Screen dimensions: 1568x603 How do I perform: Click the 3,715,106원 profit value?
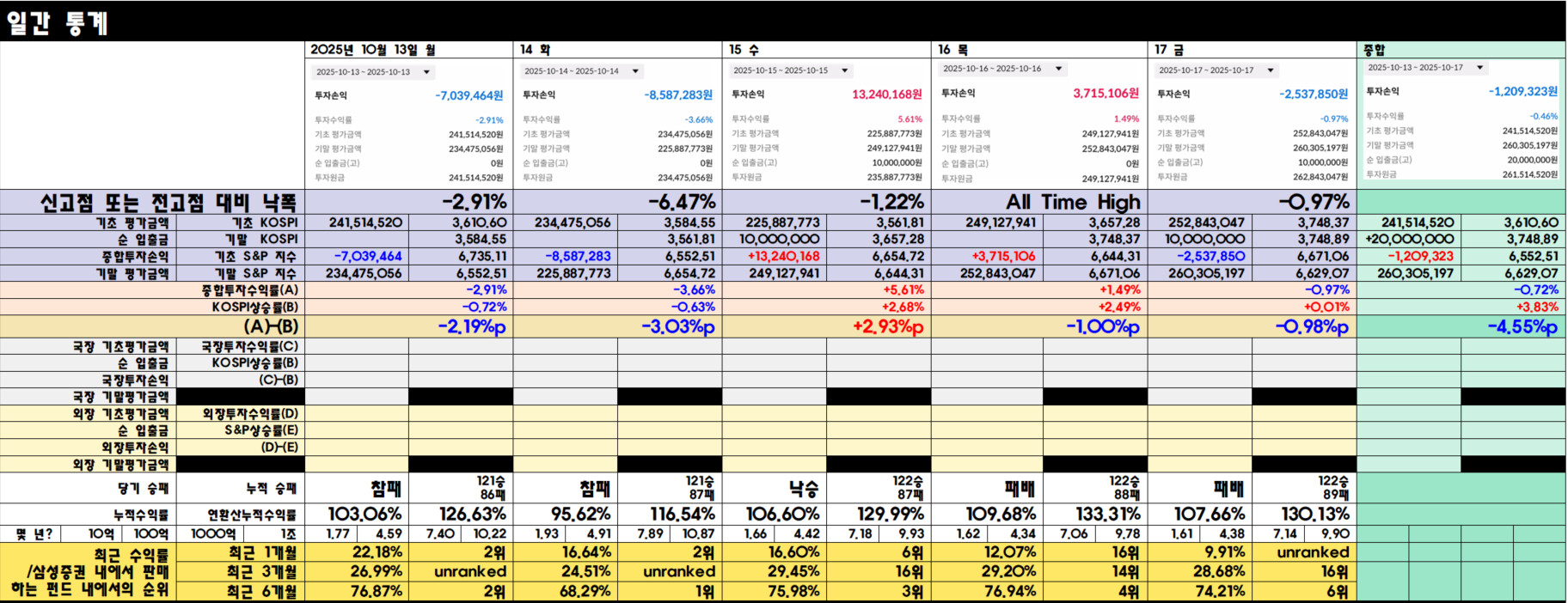point(1106,93)
